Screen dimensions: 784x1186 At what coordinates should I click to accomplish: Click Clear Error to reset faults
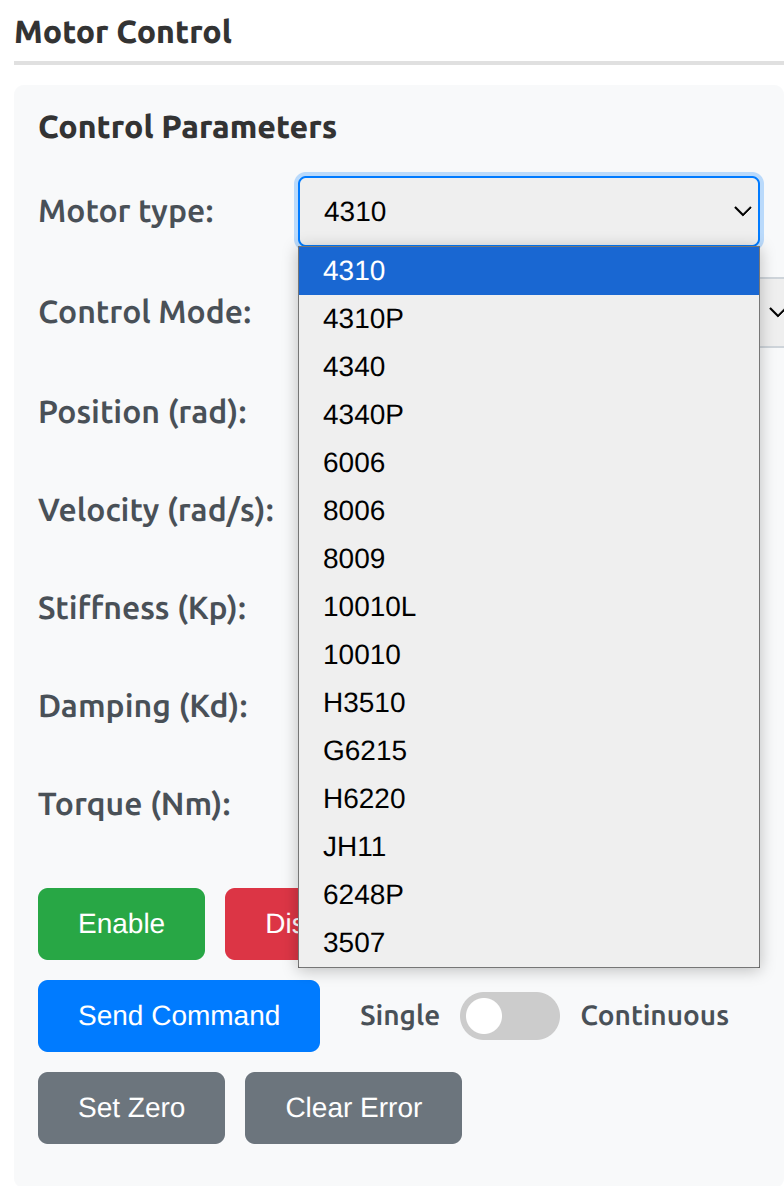[353, 1107]
